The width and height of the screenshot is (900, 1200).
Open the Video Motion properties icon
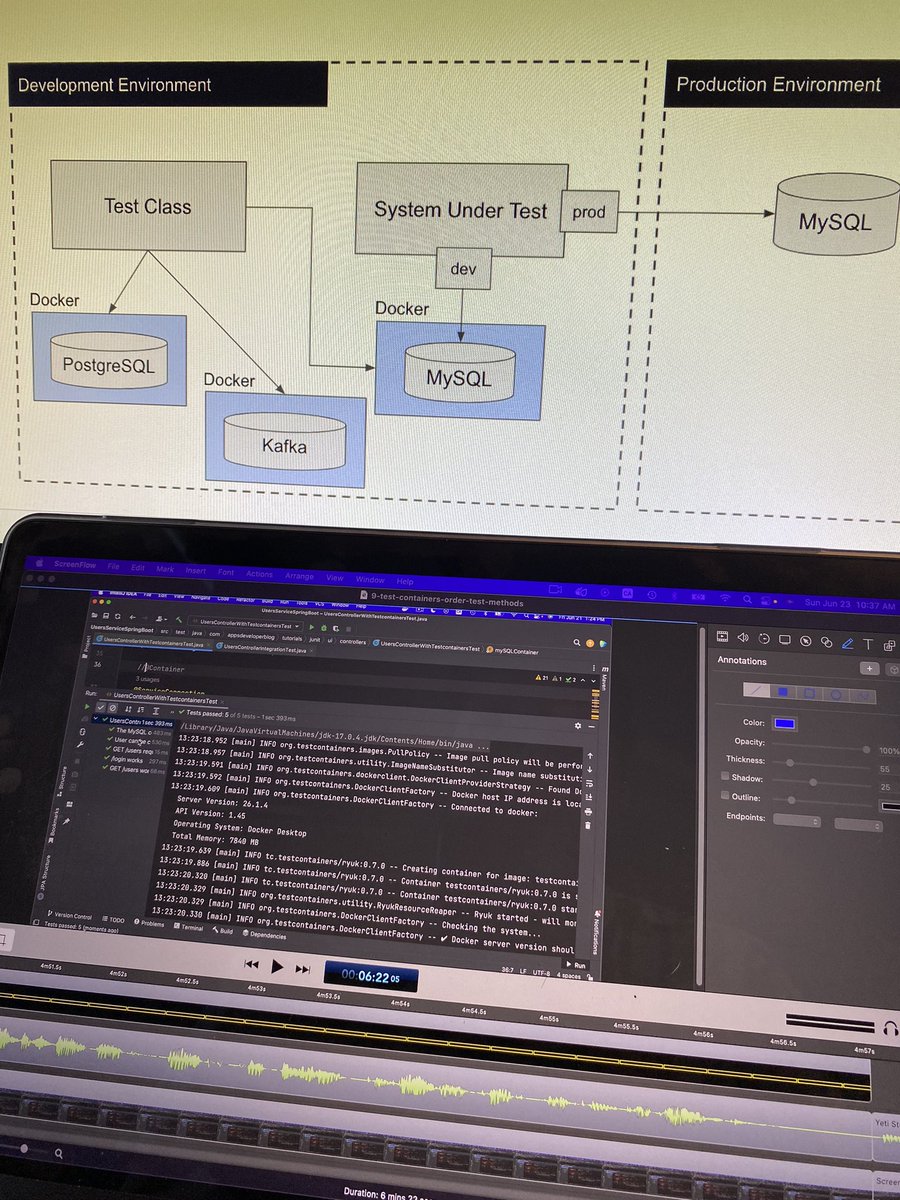coord(763,638)
